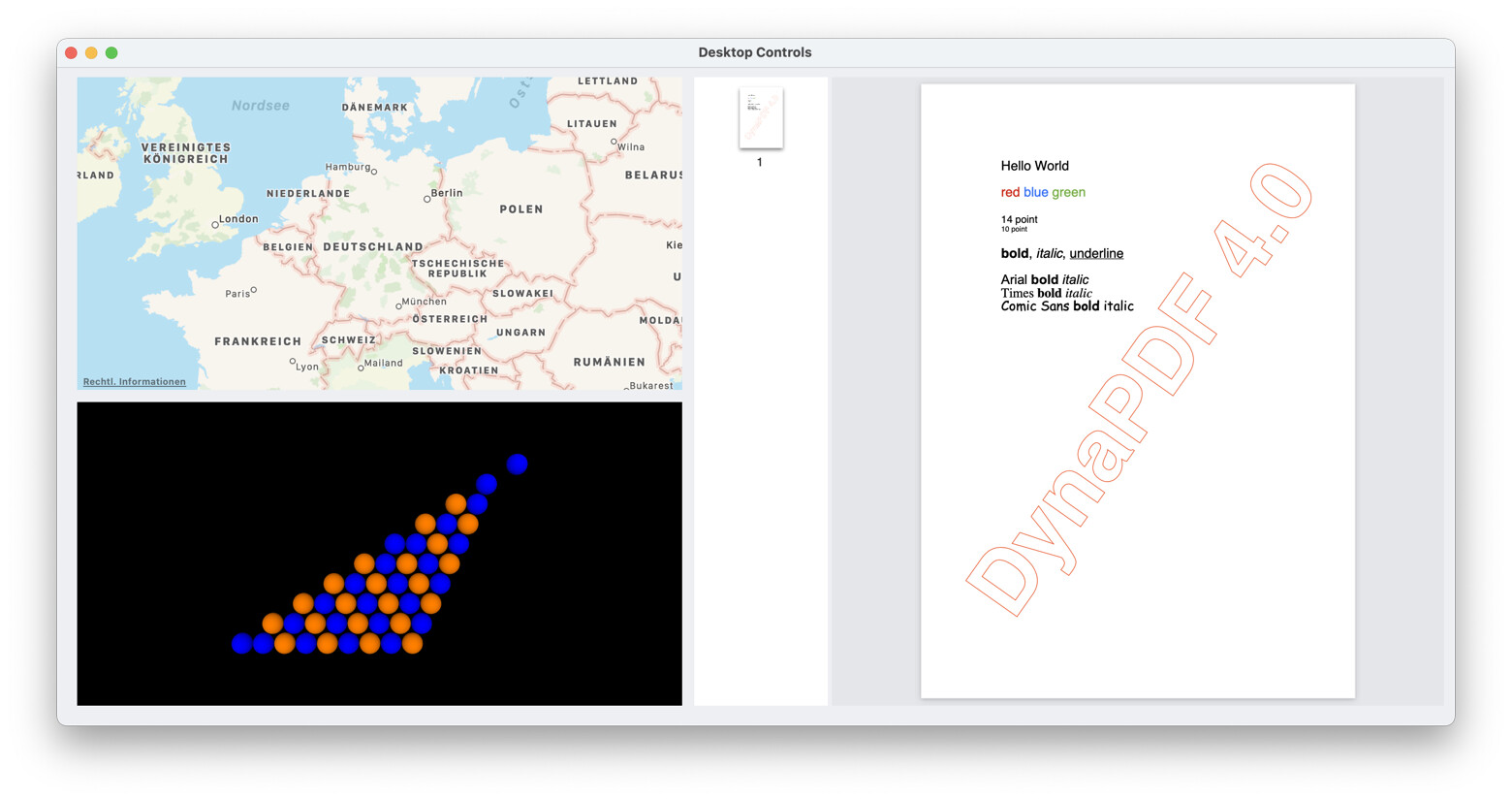Image resolution: width=1512 pixels, height=801 pixels.
Task: Click the Wilna city marker
Action: tap(614, 142)
